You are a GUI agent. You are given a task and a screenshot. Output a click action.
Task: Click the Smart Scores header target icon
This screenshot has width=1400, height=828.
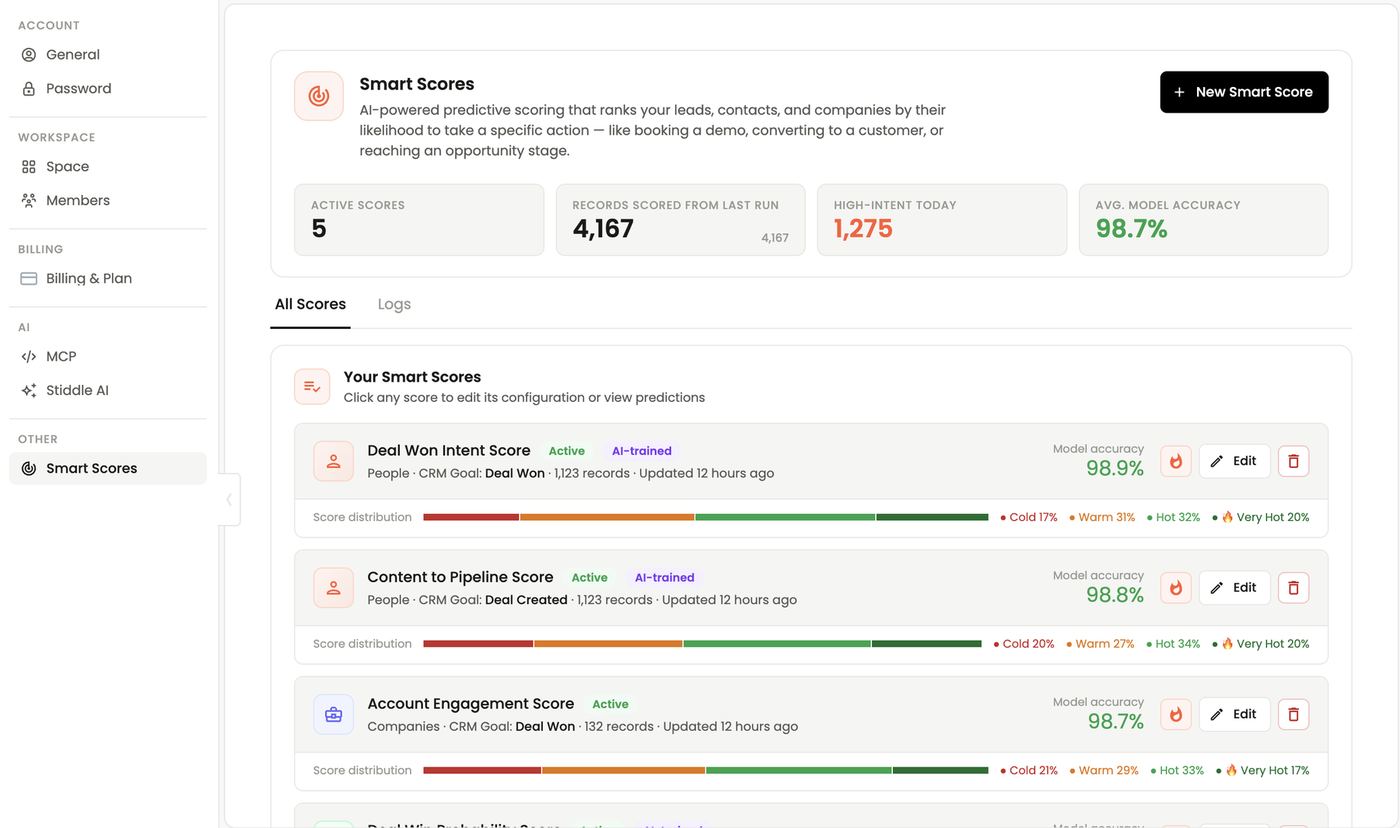point(319,96)
